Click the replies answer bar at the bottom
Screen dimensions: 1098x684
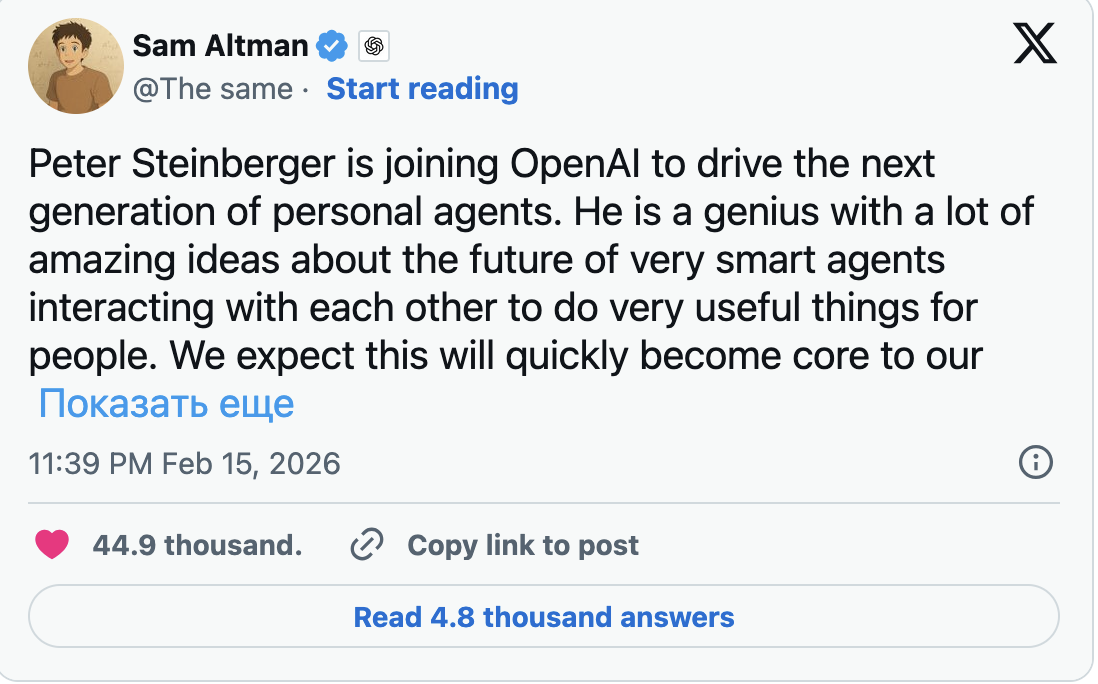(x=545, y=617)
